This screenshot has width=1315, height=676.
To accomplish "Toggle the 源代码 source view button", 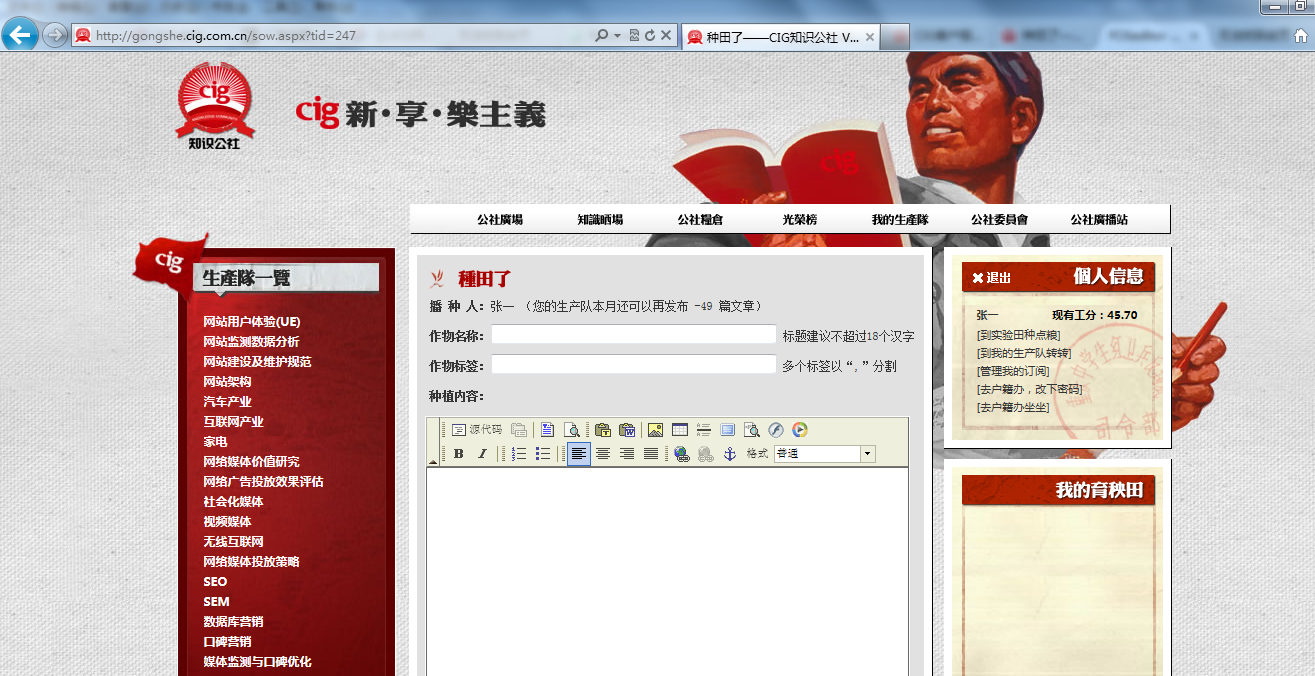I will (x=476, y=430).
